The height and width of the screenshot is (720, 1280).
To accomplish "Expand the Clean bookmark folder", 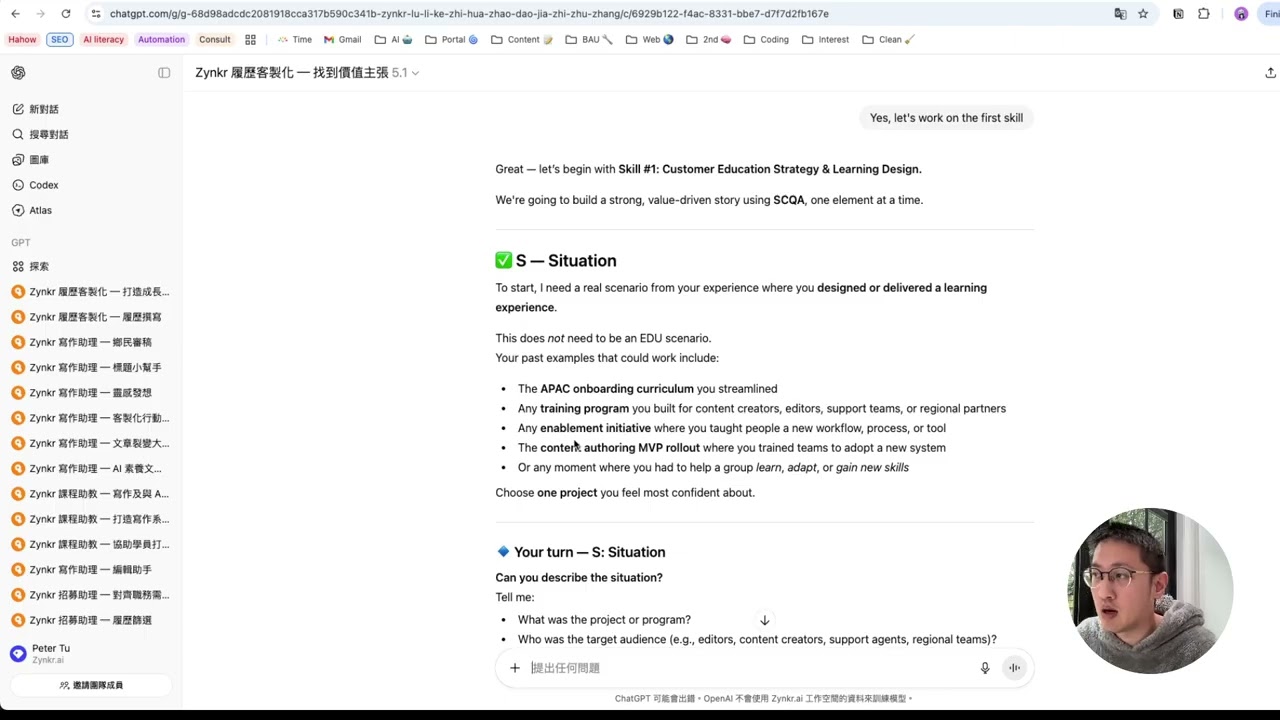I will pos(888,40).
